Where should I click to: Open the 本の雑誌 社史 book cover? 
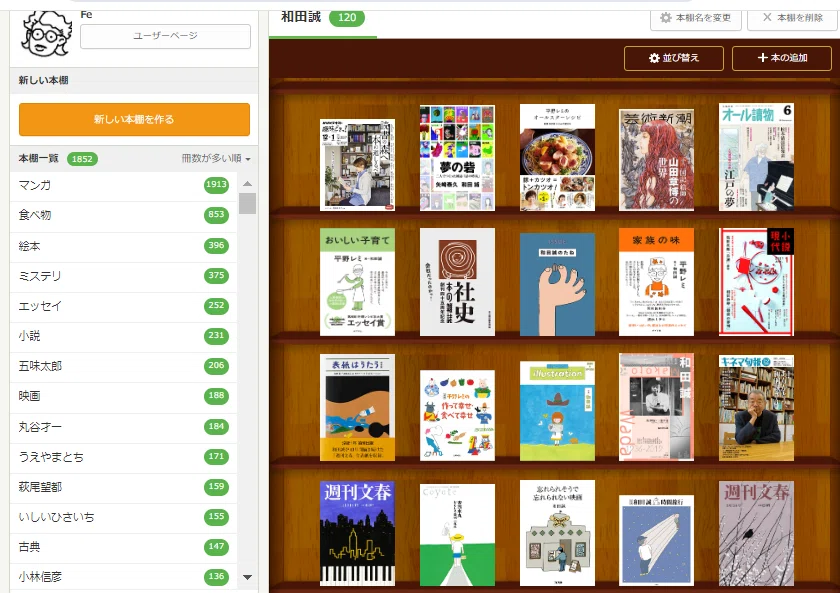pos(457,282)
